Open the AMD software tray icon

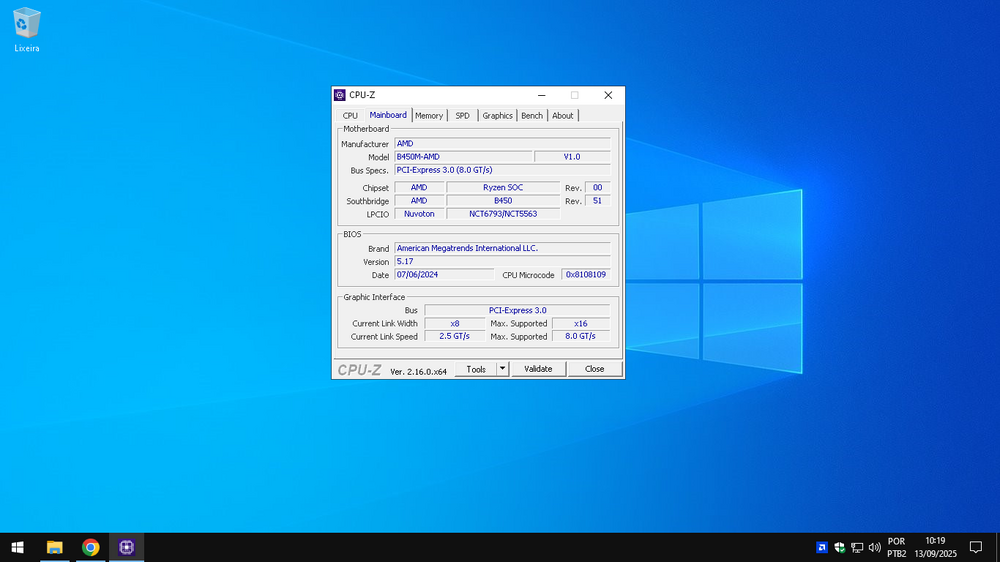coord(822,547)
